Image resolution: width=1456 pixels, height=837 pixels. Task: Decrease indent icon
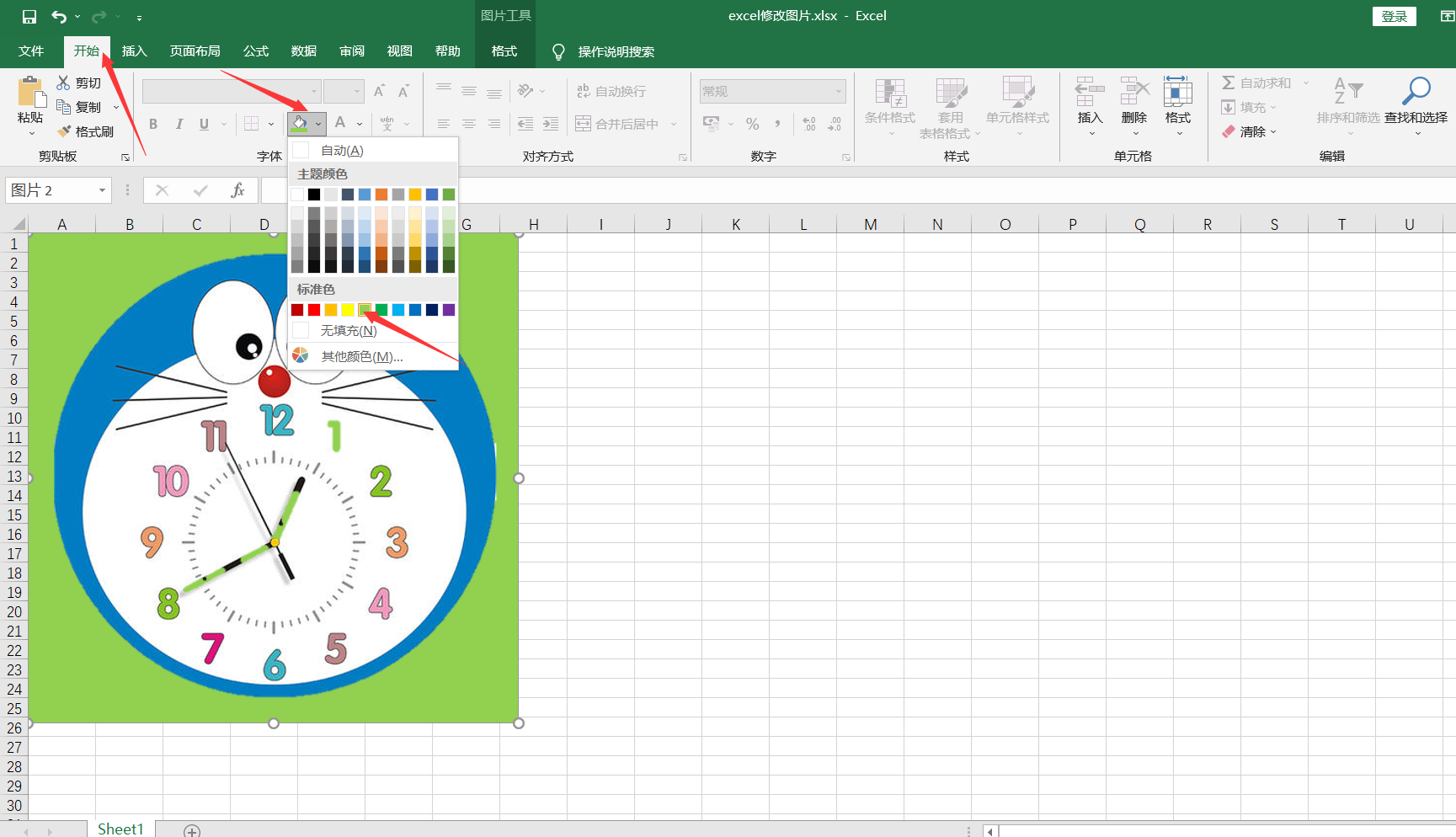(525, 124)
